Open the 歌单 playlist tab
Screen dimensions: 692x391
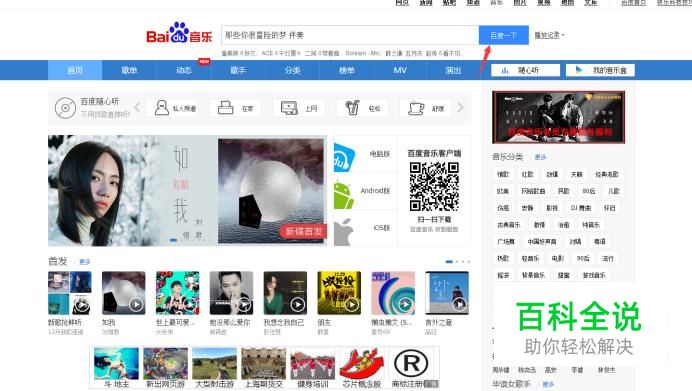click(x=129, y=70)
